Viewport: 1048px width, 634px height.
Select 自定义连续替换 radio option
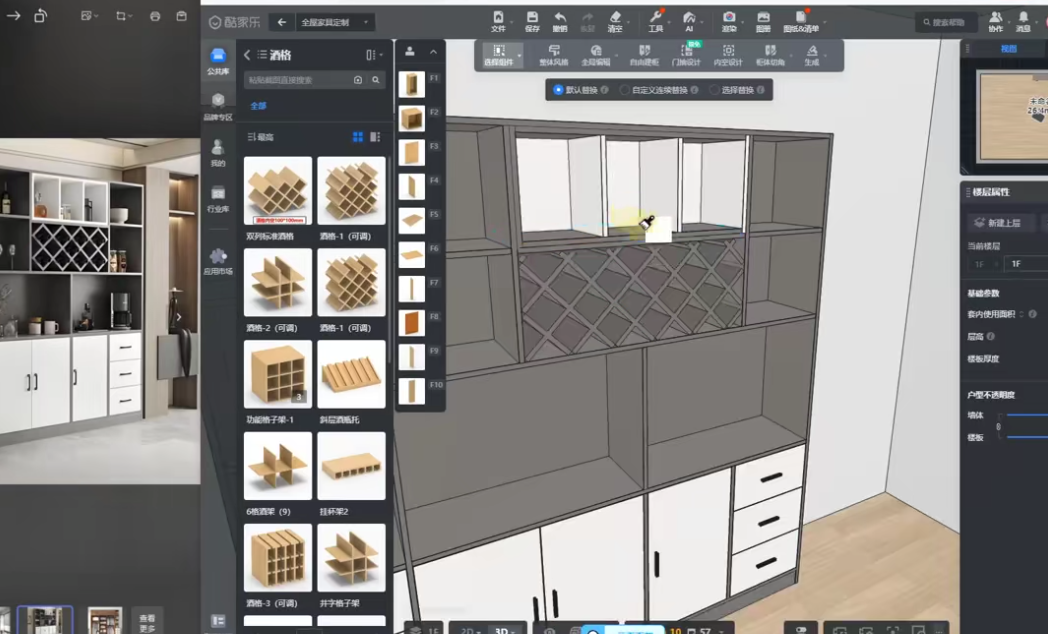pos(625,90)
